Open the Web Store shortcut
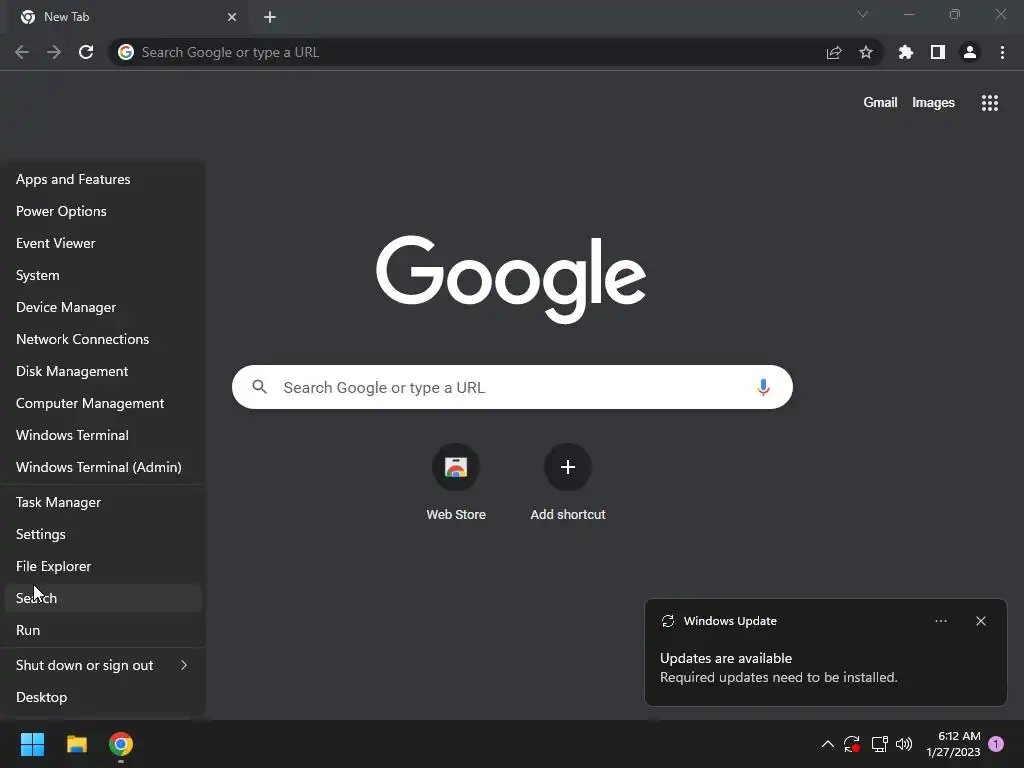Screen dimensions: 1024x768 pos(456,483)
